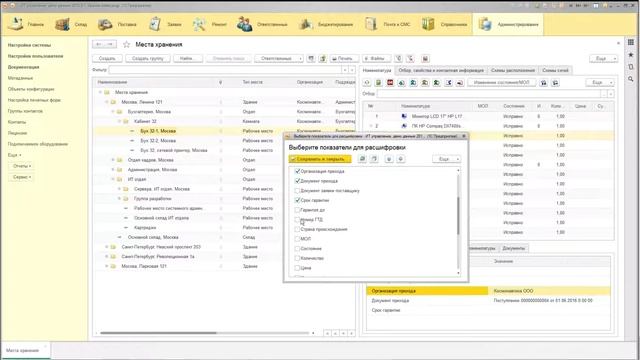Image resolution: width=640 pixels, height=360 pixels.
Task: Uncheck Документ прихода checkbox
Action: (297, 181)
